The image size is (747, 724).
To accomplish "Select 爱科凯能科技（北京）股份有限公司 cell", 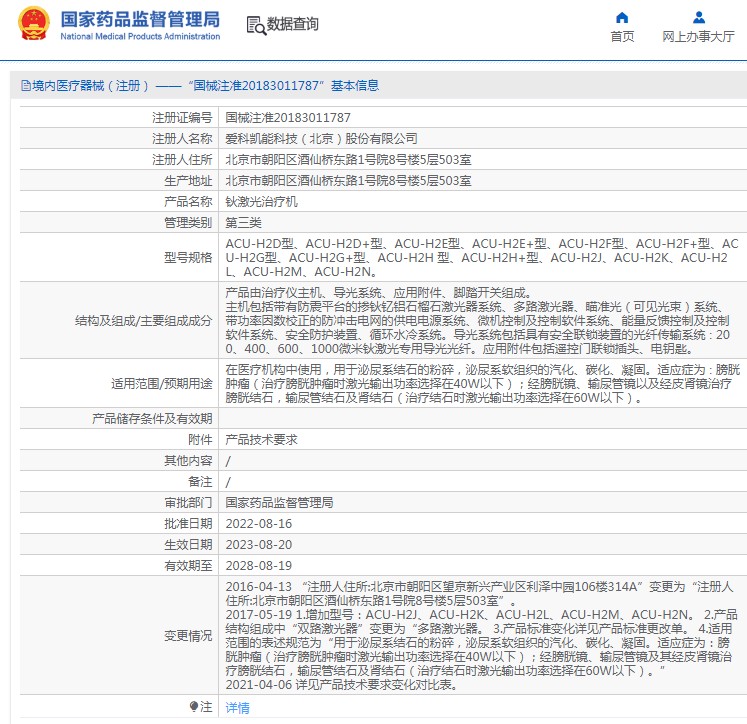I will (321, 139).
